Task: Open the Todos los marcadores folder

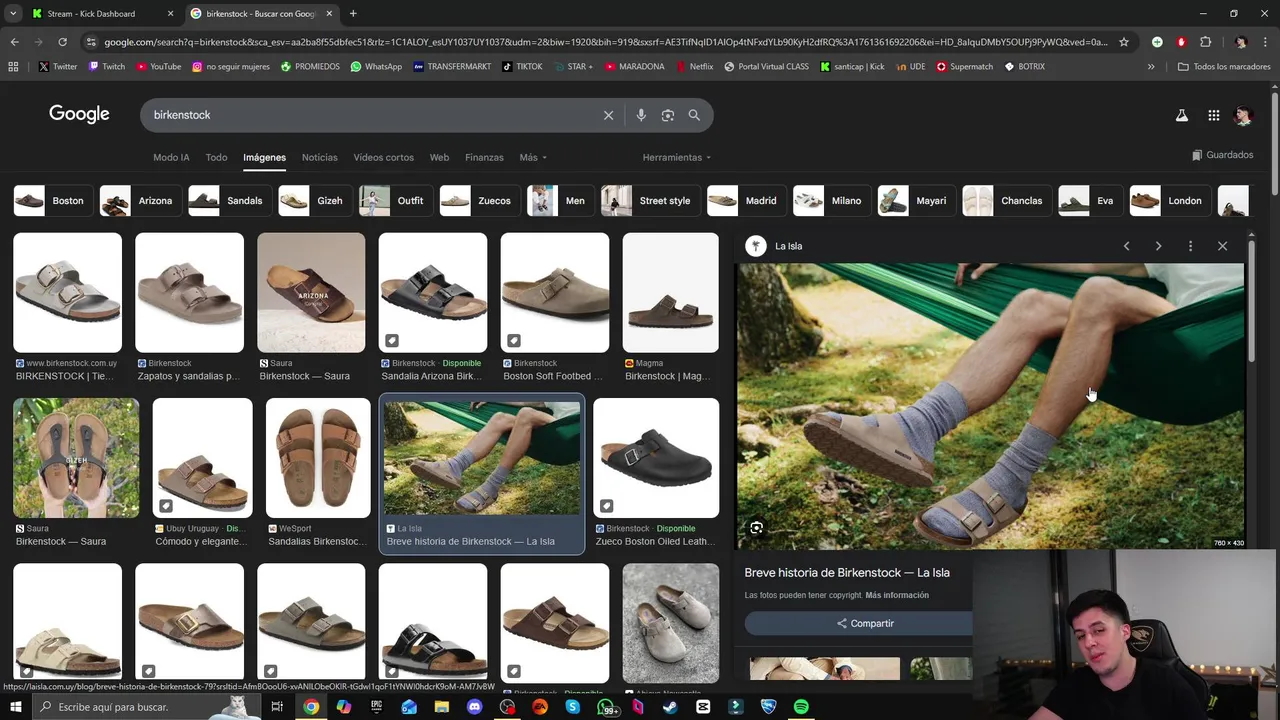Action: 1224,67
